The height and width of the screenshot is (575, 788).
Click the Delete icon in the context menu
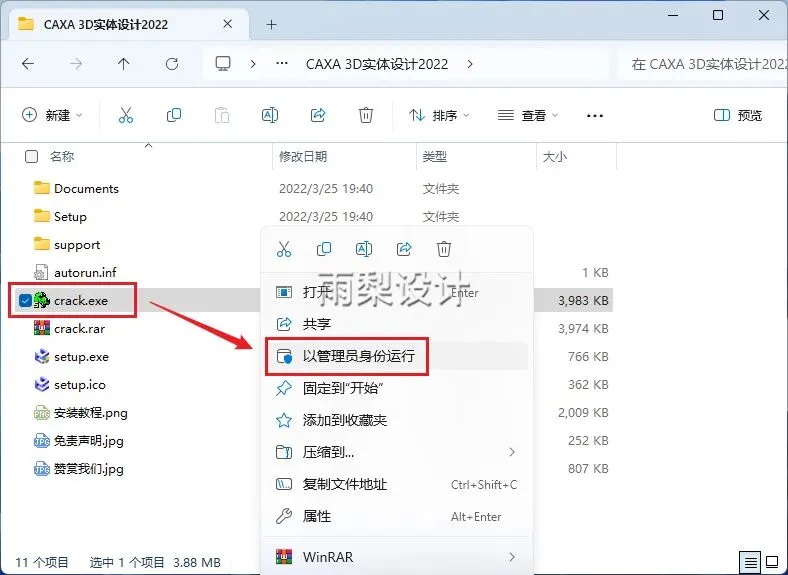click(x=444, y=249)
